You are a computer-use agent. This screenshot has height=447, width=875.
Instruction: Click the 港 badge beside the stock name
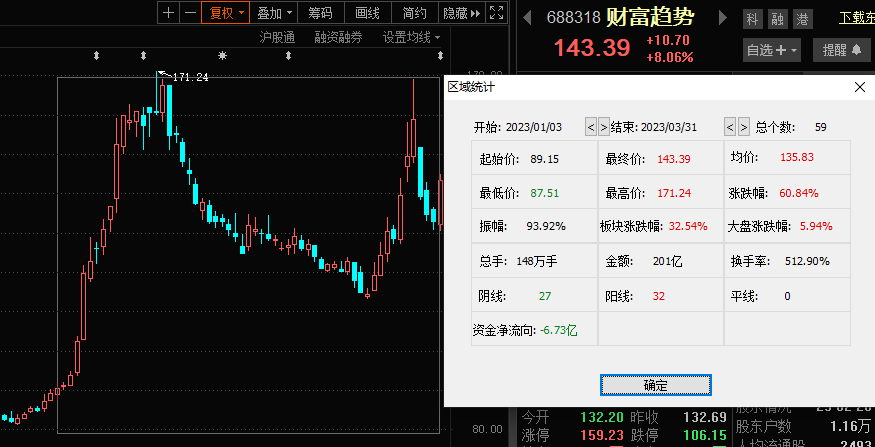802,19
